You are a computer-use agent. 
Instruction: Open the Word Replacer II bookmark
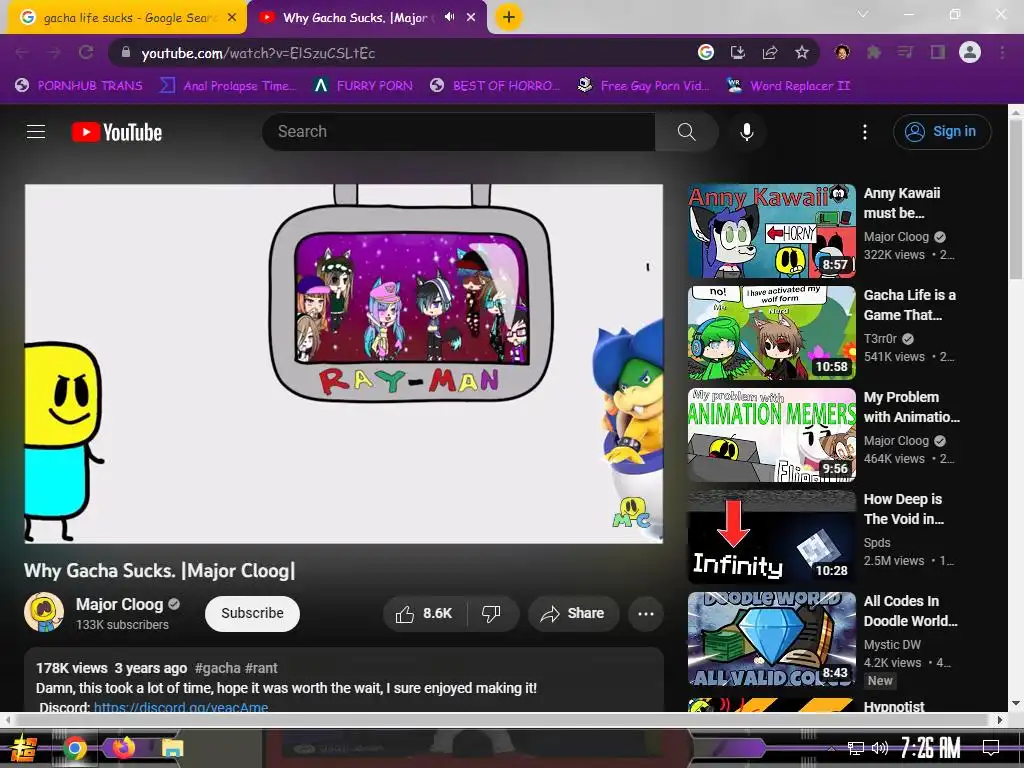(x=789, y=86)
